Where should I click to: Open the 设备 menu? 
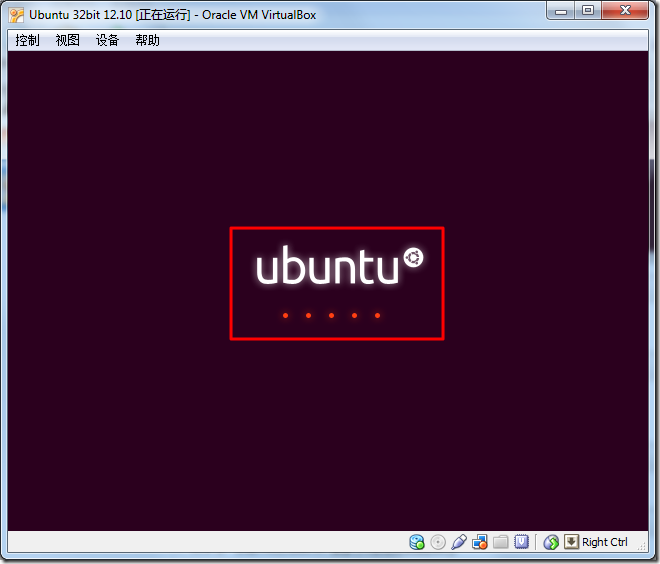[x=107, y=40]
